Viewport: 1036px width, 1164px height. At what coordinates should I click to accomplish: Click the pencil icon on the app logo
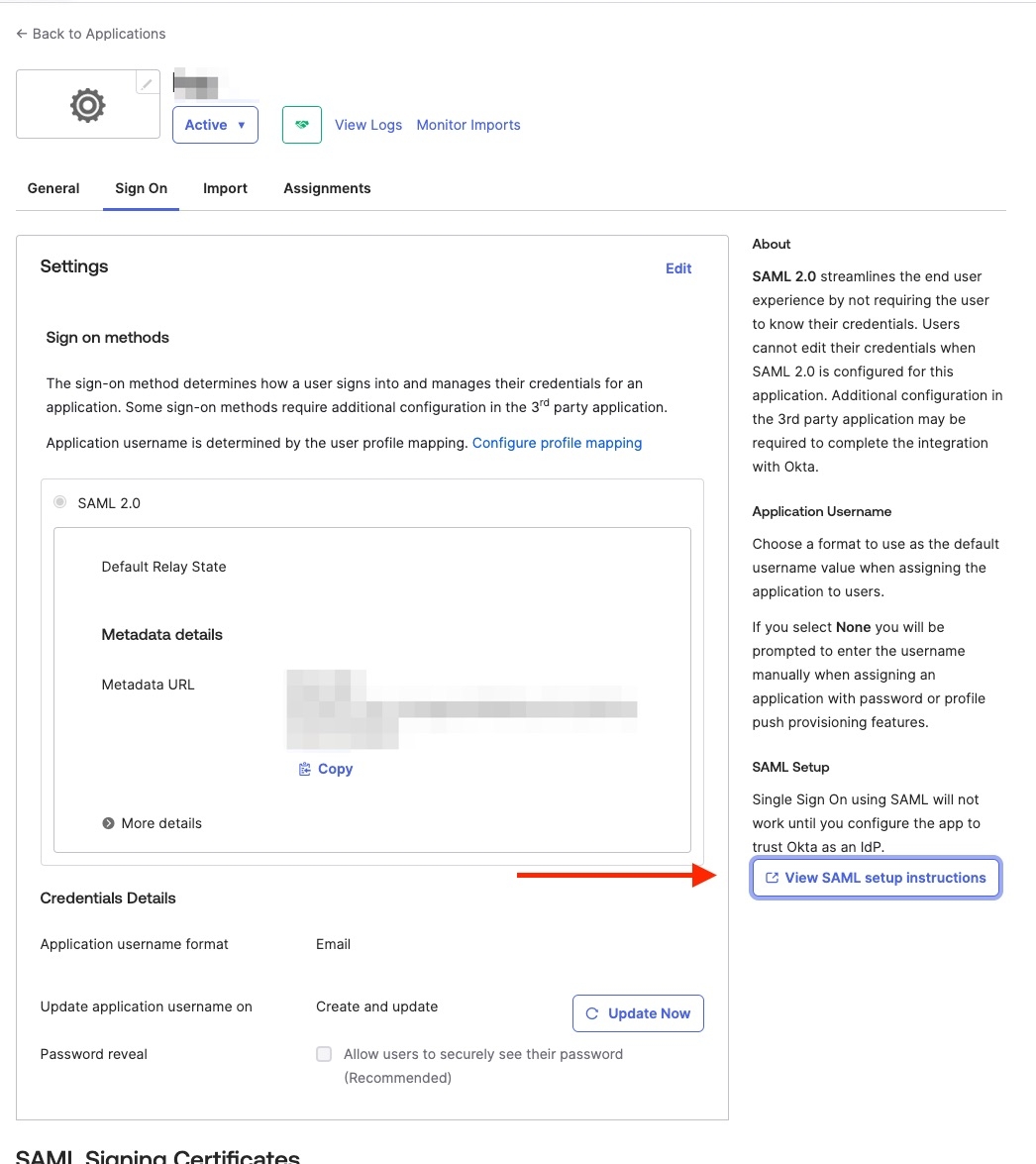click(x=147, y=84)
